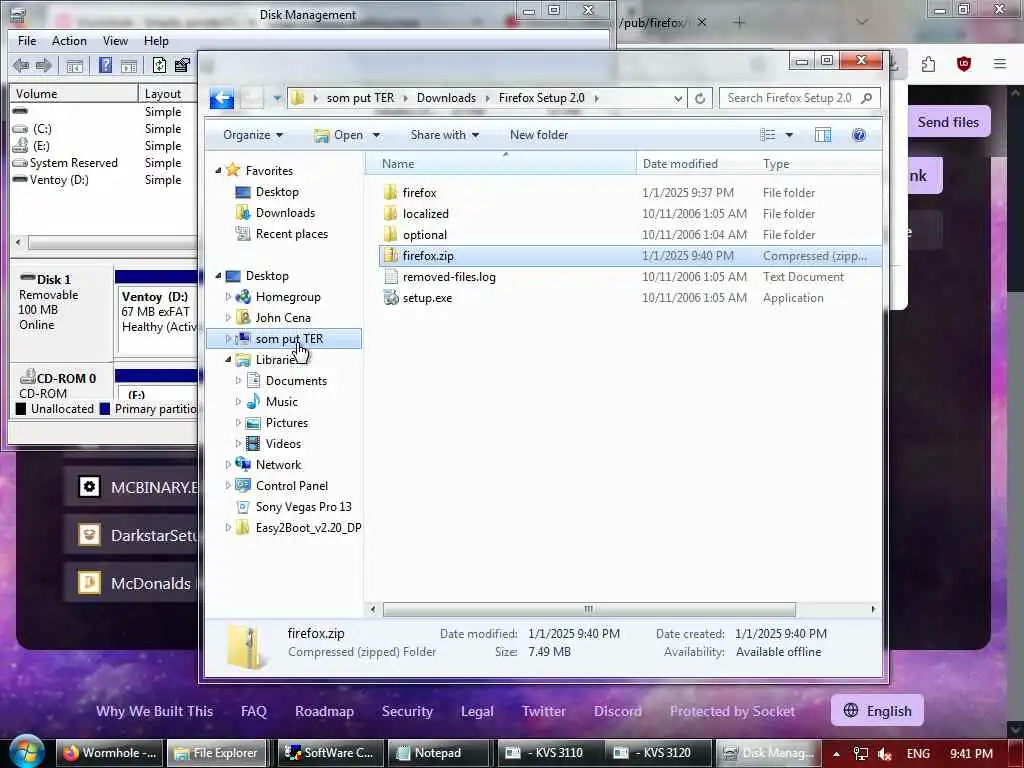Toggle the preview pane button in Explorer
Viewport: 1024px width, 768px height.
823,135
